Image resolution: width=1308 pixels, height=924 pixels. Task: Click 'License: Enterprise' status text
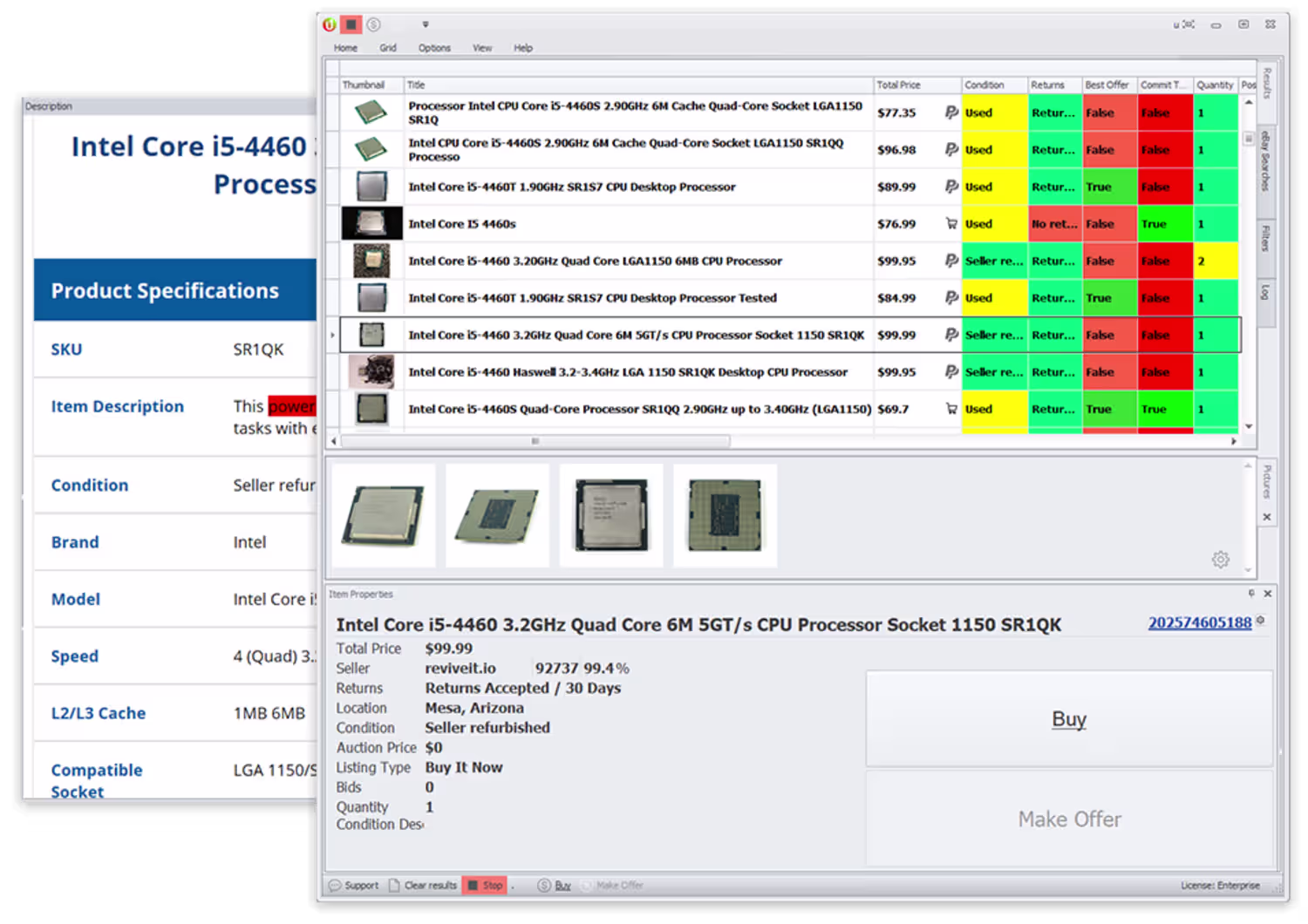[x=1220, y=886]
